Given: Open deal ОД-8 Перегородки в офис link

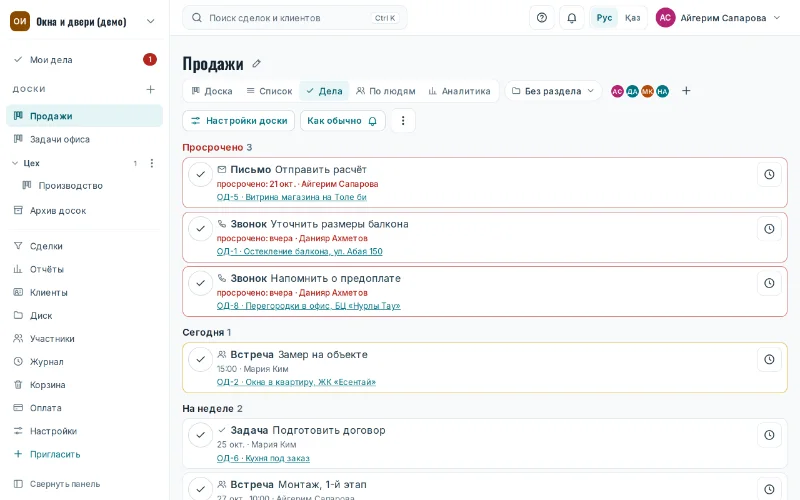Looking at the screenshot, I should (x=309, y=306).
